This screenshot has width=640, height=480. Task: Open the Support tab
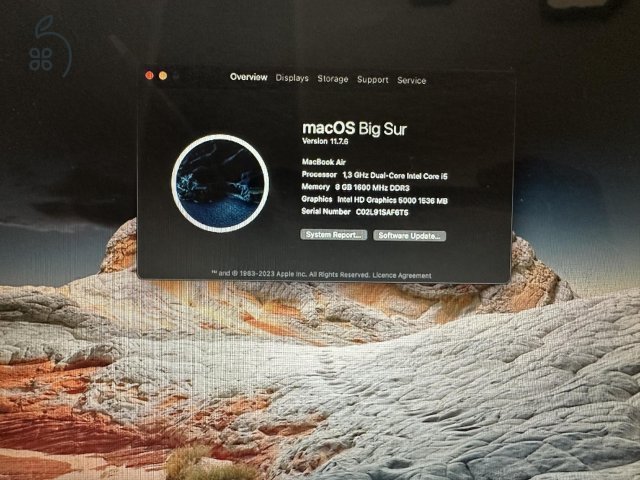click(373, 80)
